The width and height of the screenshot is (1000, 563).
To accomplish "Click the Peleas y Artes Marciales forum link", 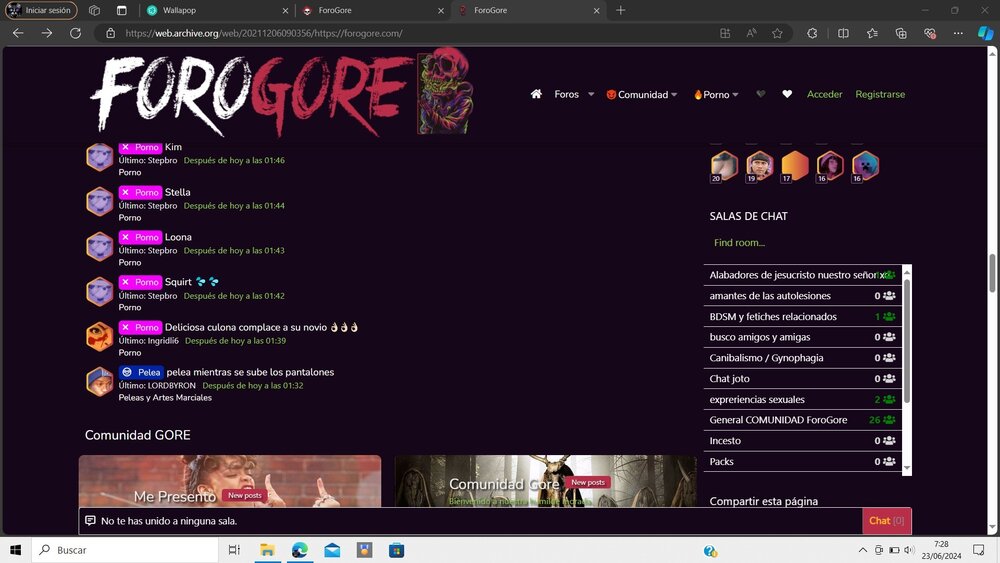I will click(x=165, y=397).
